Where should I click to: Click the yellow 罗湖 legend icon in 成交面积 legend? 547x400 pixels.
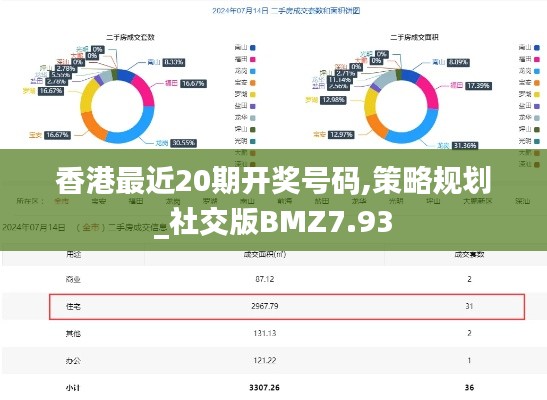[537, 95]
